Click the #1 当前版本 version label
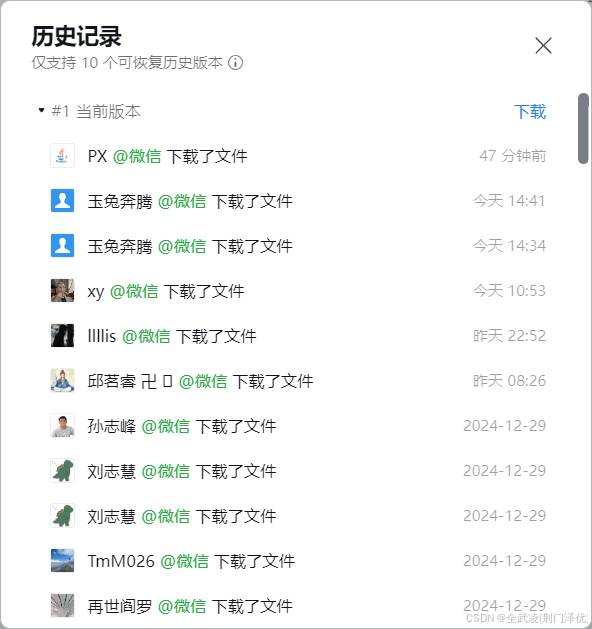This screenshot has width=592, height=629. [96, 112]
